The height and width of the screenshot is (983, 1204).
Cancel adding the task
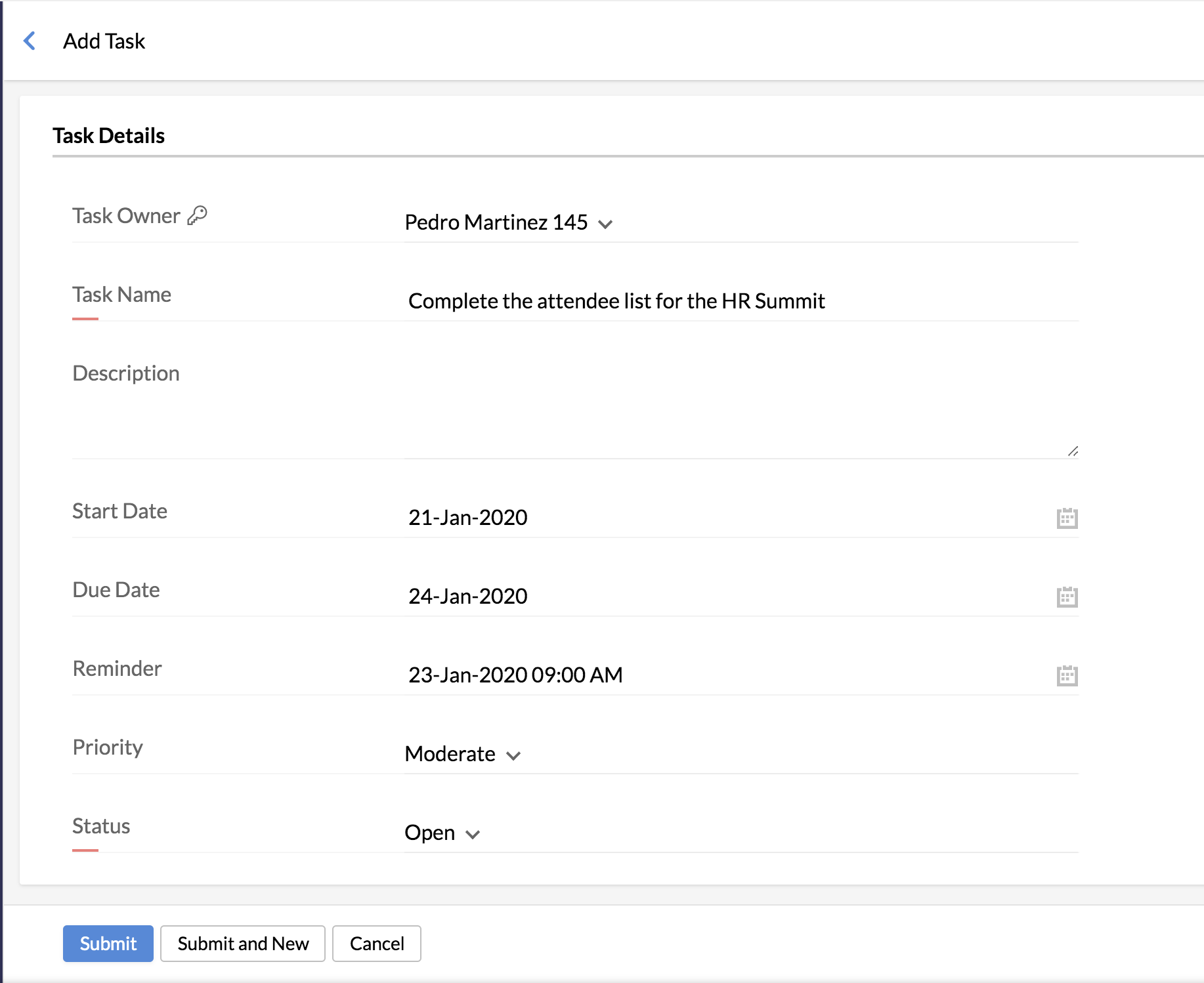tap(377, 944)
